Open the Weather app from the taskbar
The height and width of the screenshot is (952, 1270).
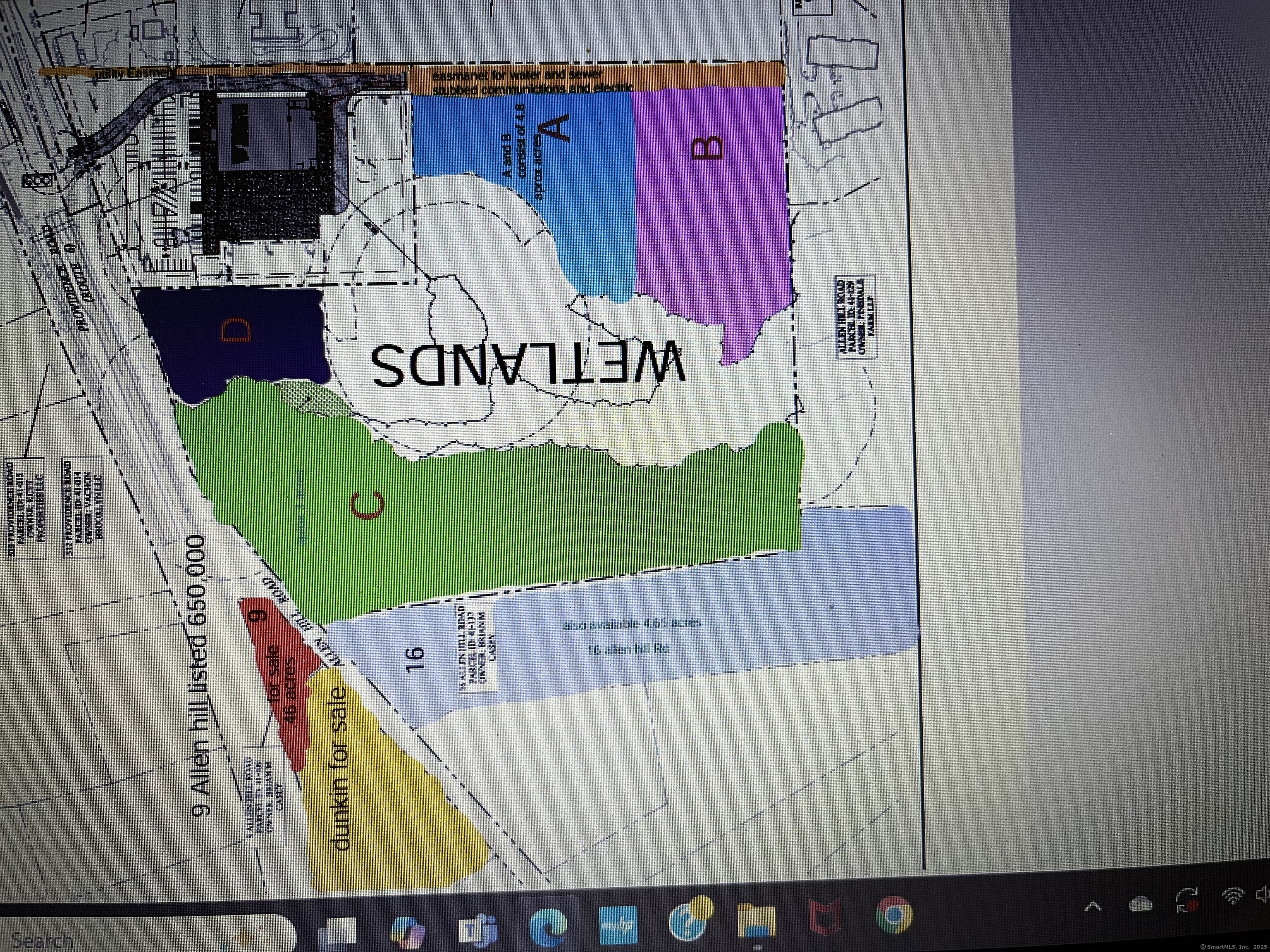(x=692, y=919)
